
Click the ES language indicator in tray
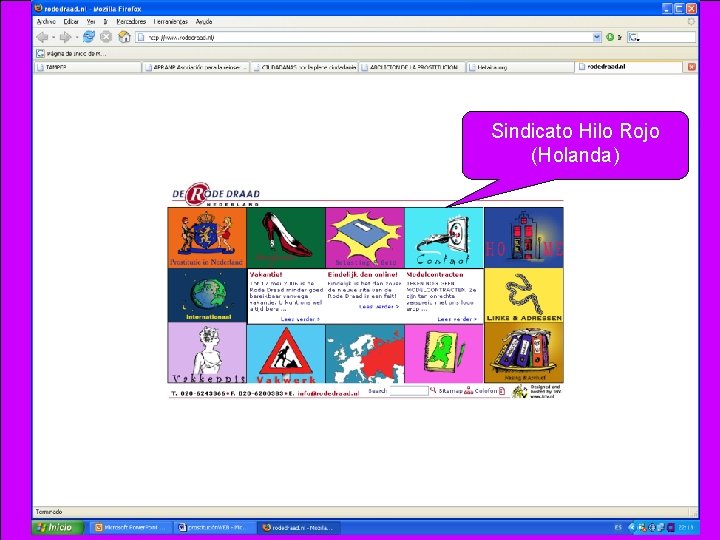pyautogui.click(x=618, y=528)
